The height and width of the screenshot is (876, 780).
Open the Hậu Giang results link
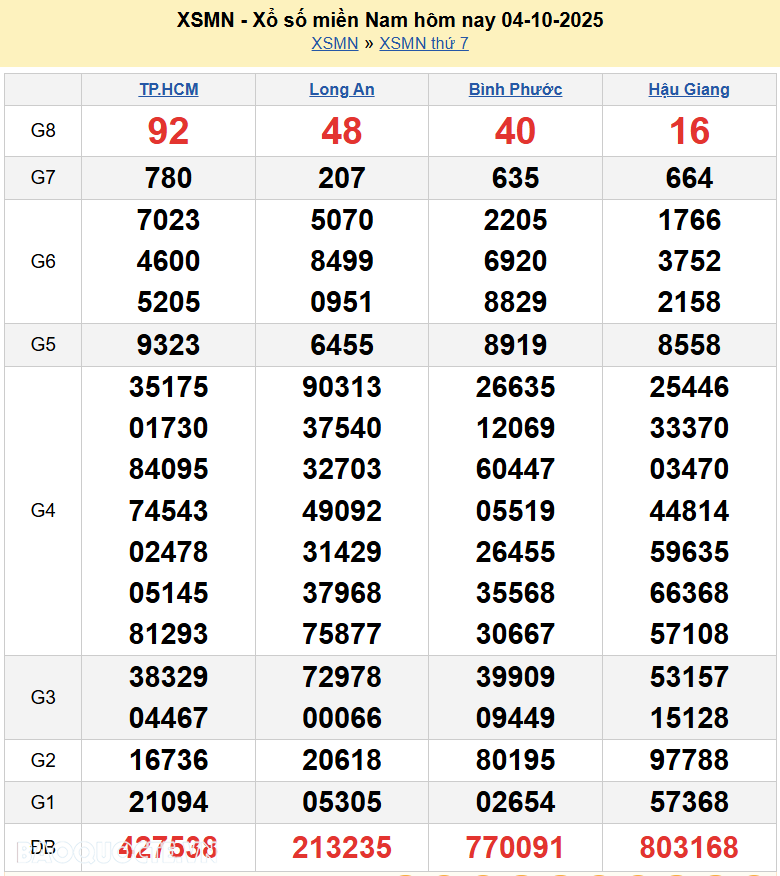coord(689,89)
